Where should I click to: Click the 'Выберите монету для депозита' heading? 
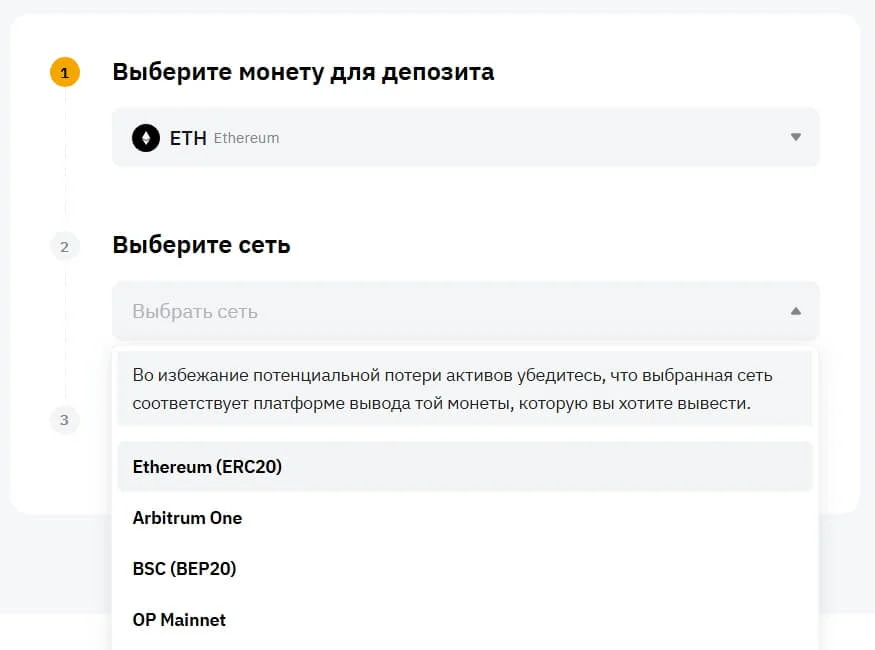pyautogui.click(x=303, y=72)
